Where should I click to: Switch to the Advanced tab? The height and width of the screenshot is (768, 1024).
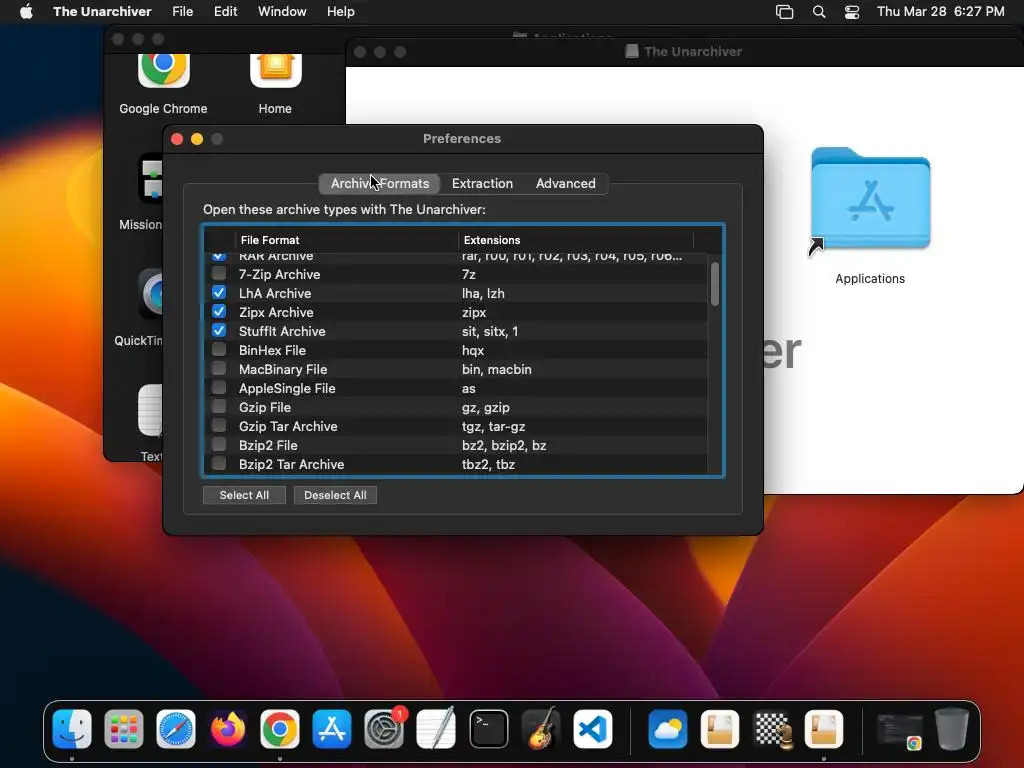point(566,184)
